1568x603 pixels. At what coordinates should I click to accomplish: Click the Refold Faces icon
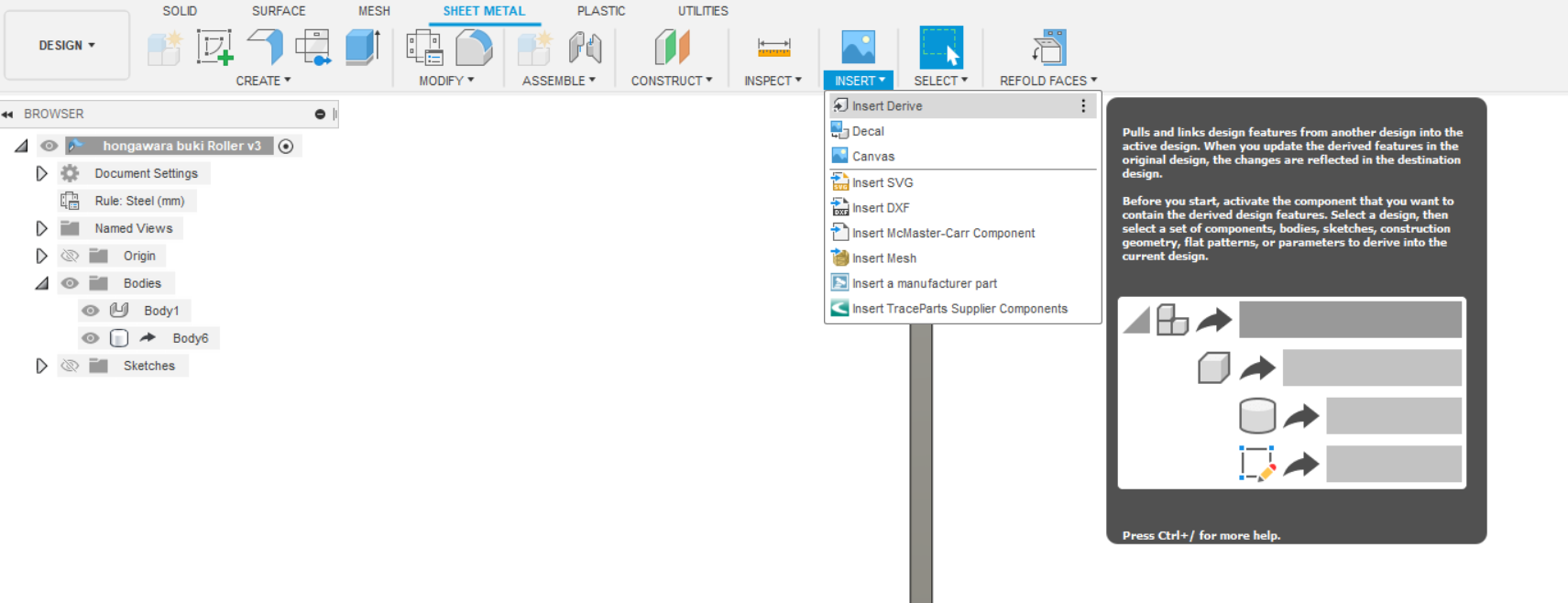[x=1048, y=48]
